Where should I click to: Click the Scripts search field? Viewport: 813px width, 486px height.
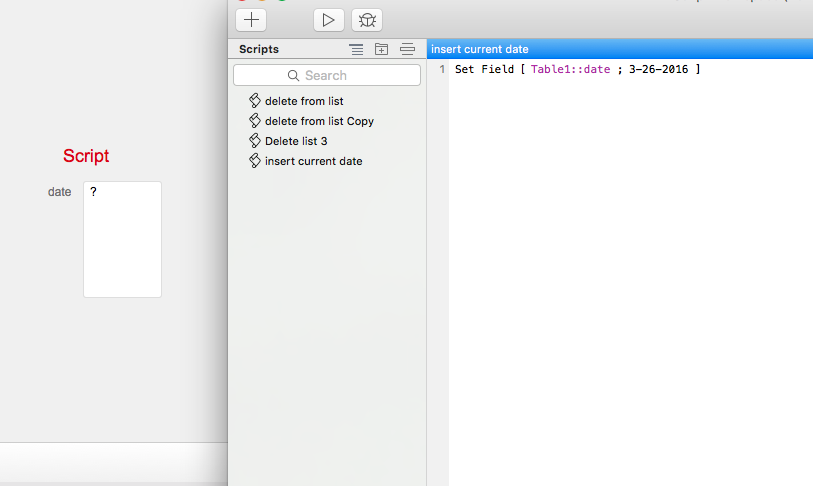click(327, 75)
